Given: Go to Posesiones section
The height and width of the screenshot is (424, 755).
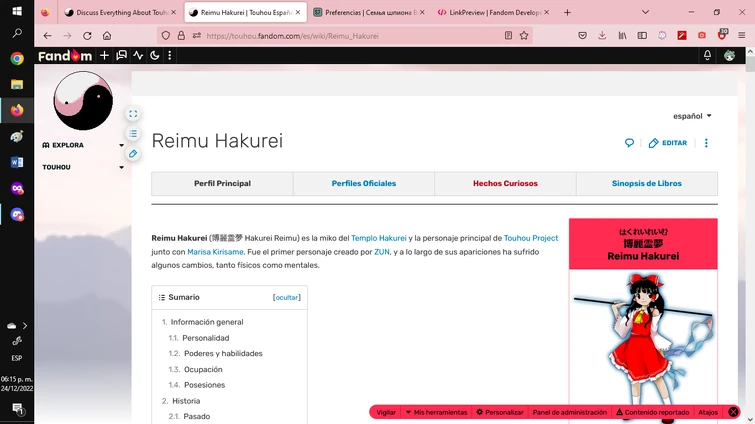Looking at the screenshot, I should (204, 385).
